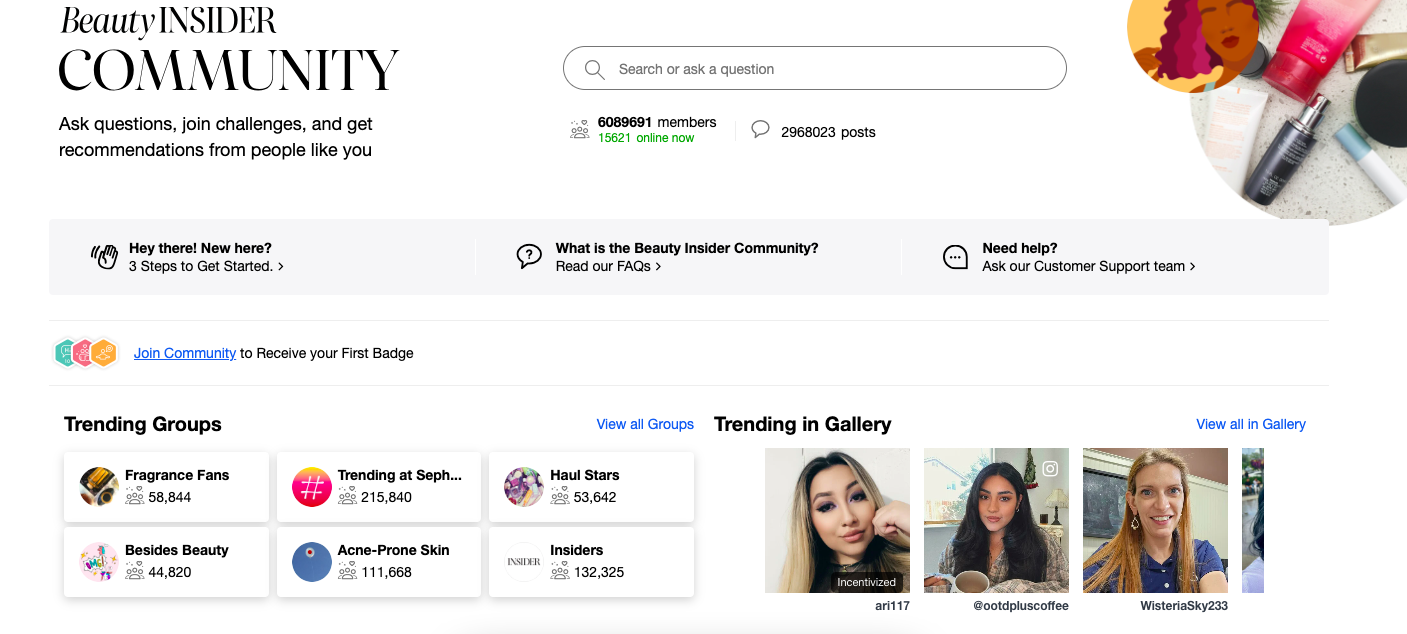This screenshot has width=1407, height=634.
Task: Click the 58,844 member count
Action: tap(170, 497)
